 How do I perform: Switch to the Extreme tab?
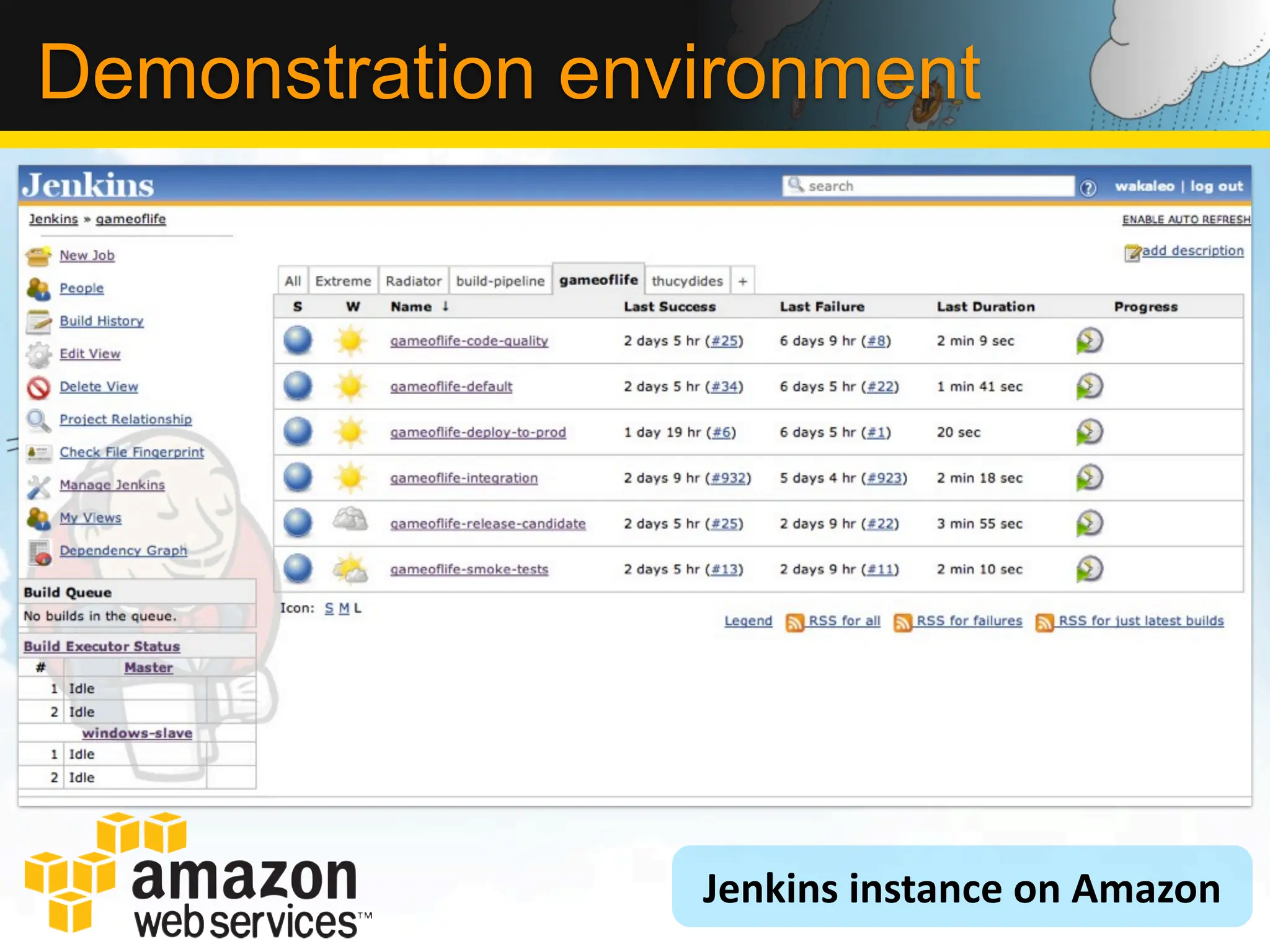343,281
